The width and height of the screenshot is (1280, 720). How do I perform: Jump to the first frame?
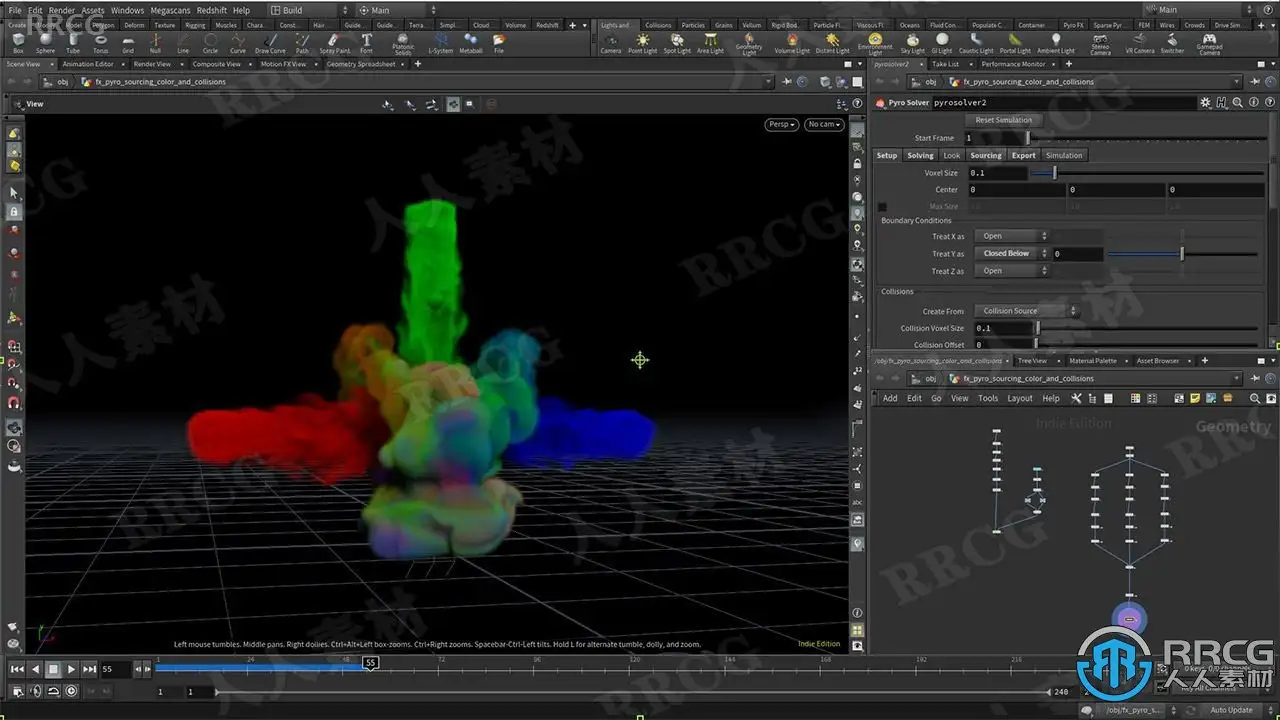click(x=17, y=669)
